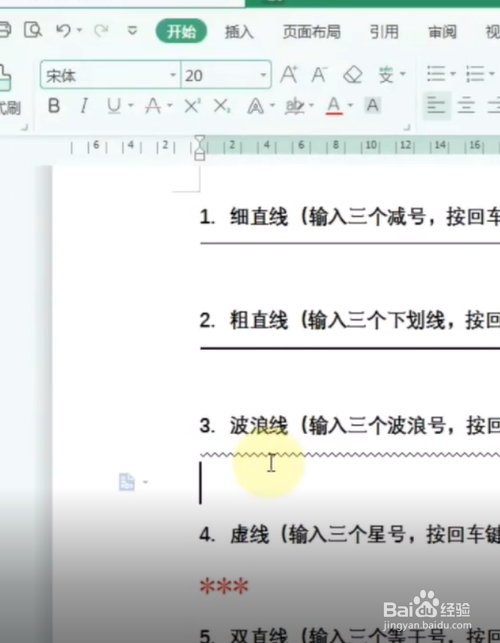
Task: Toggle bold formatting B
Action: tap(54, 106)
